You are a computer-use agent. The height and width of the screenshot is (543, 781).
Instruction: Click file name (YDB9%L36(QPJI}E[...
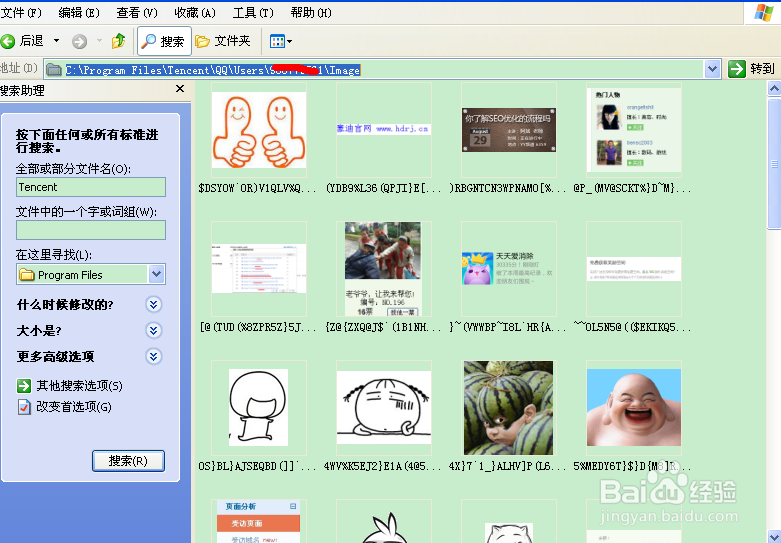[384, 188]
